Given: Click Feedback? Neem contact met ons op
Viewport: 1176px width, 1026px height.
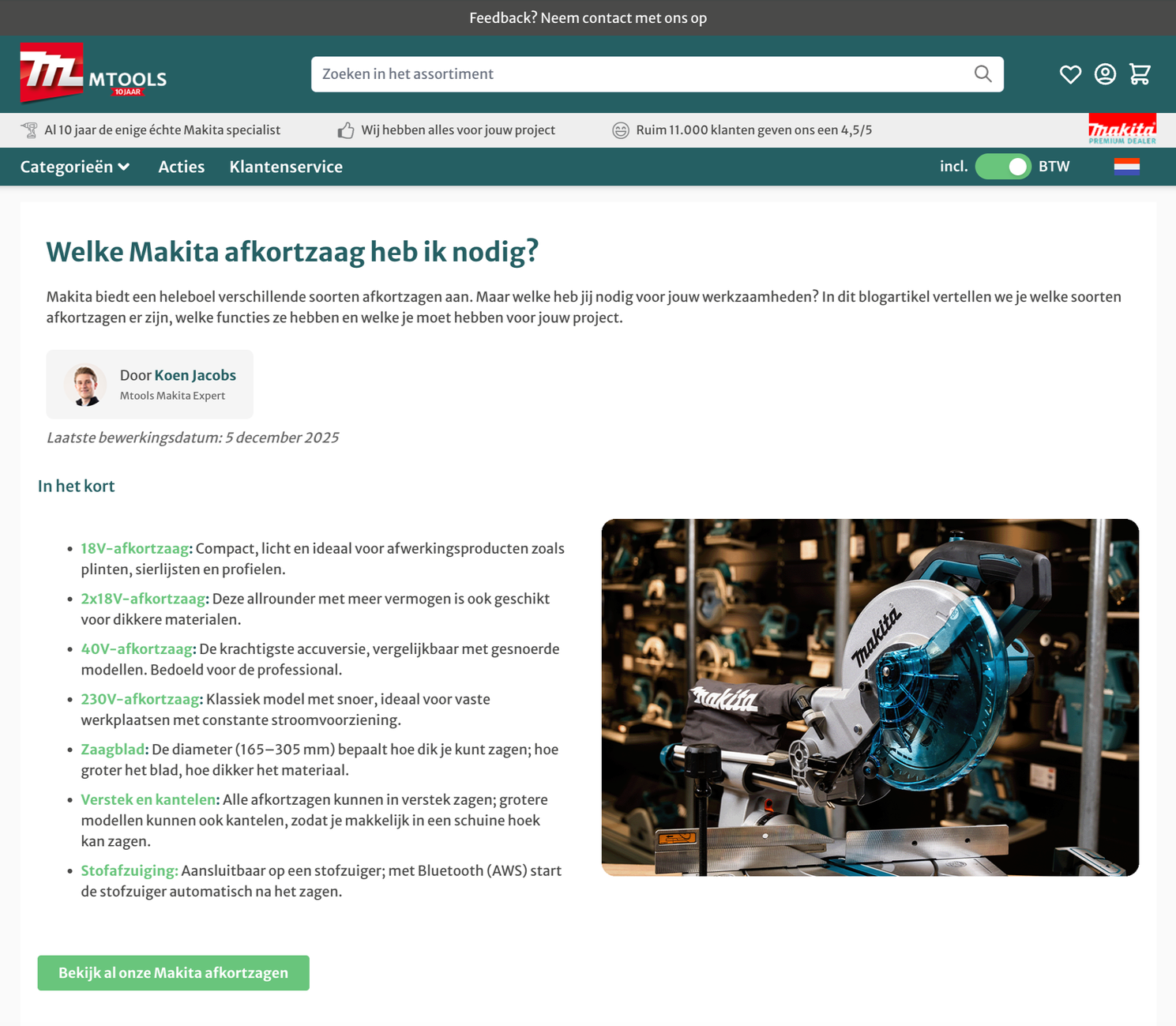Looking at the screenshot, I should 588,17.
